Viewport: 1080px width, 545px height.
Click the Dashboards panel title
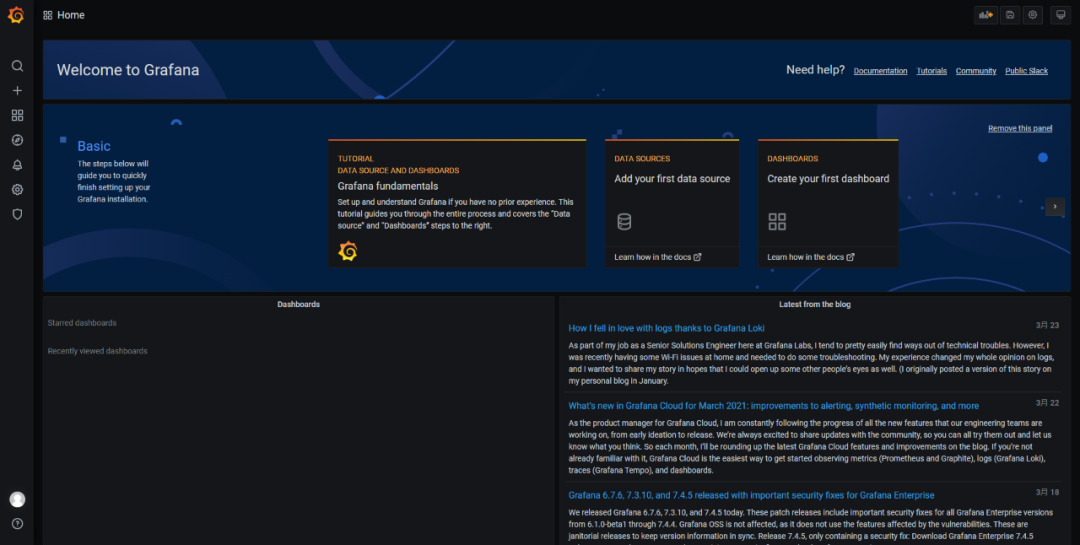tap(298, 304)
